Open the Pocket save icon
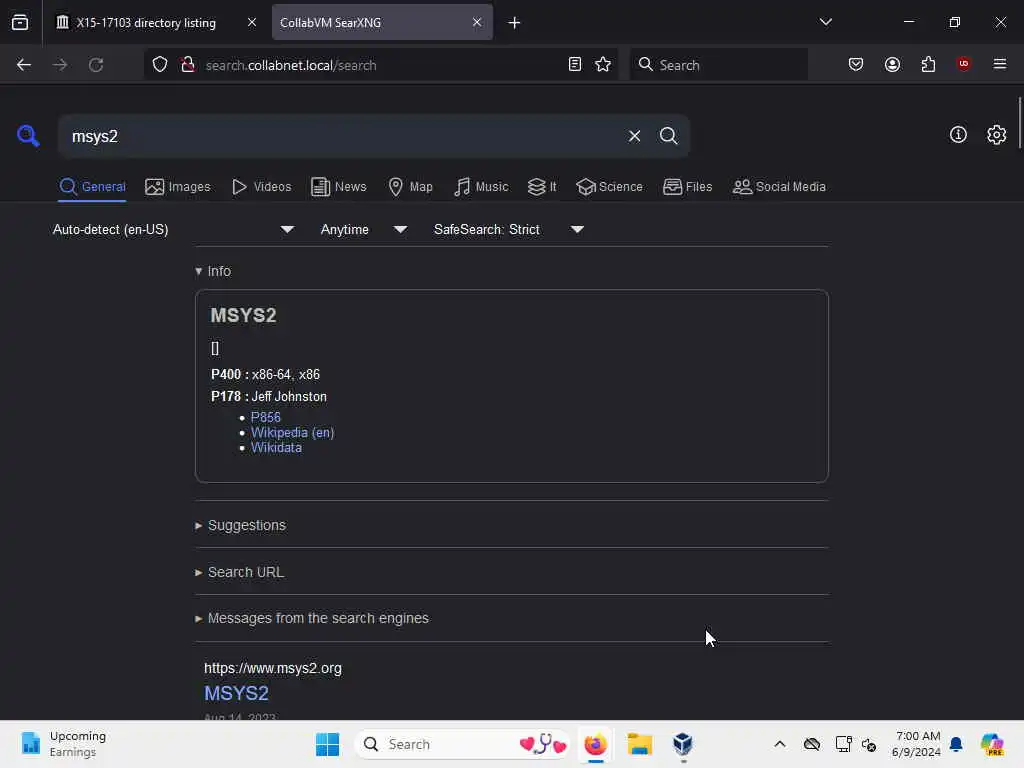This screenshot has height=768, width=1024. (x=856, y=65)
